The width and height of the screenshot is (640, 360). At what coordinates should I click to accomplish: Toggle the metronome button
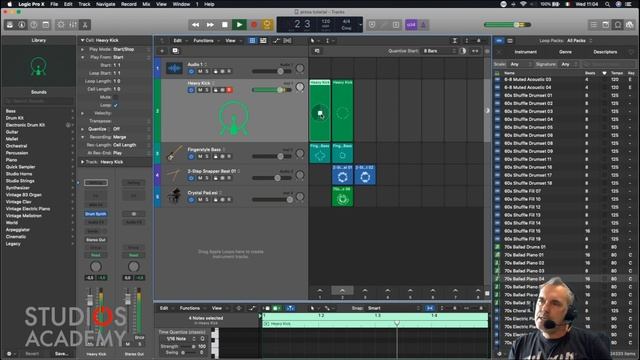tap(423, 25)
